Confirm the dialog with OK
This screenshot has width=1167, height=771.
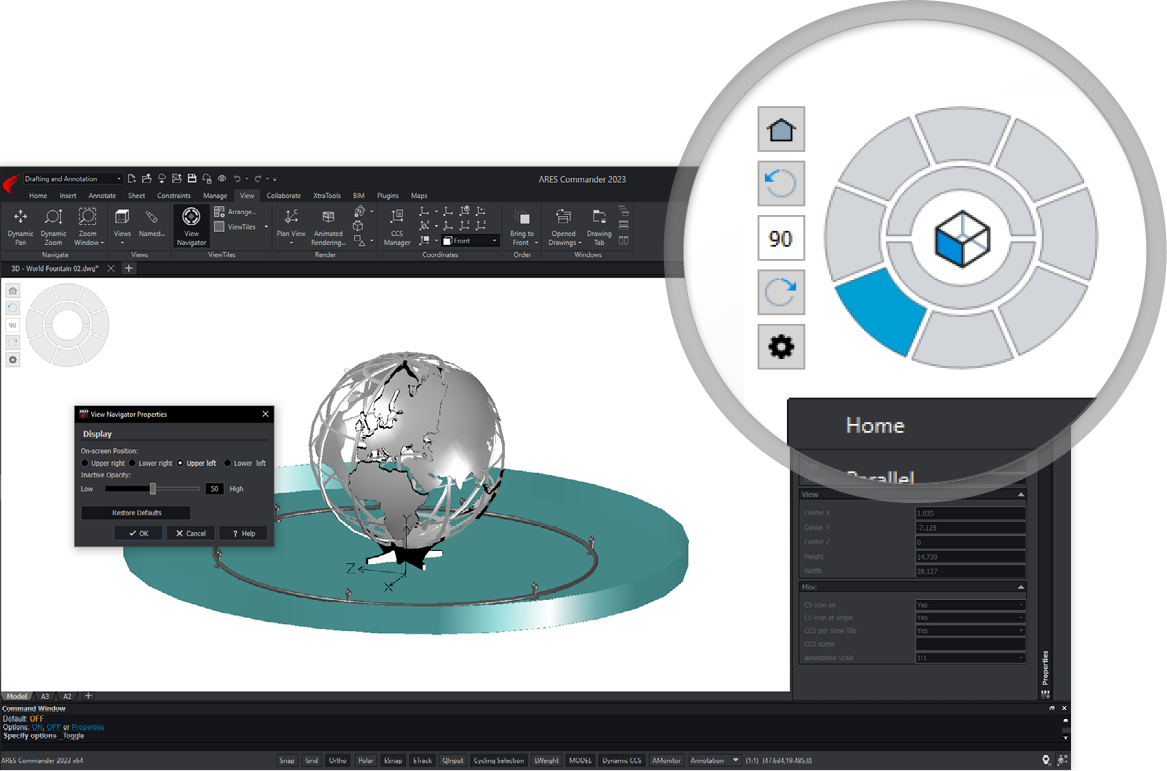pos(138,533)
